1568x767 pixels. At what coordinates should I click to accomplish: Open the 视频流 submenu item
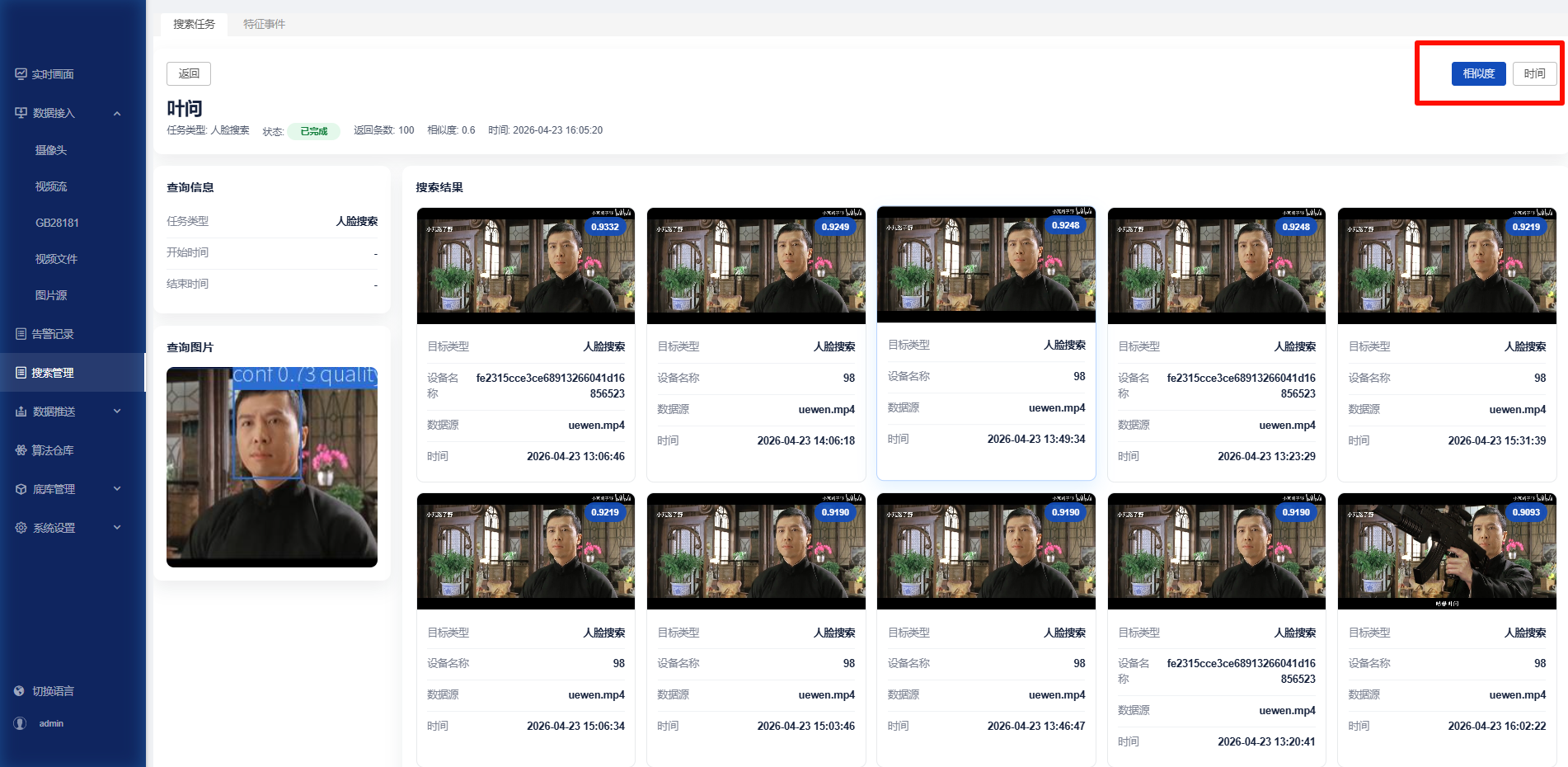[51, 186]
